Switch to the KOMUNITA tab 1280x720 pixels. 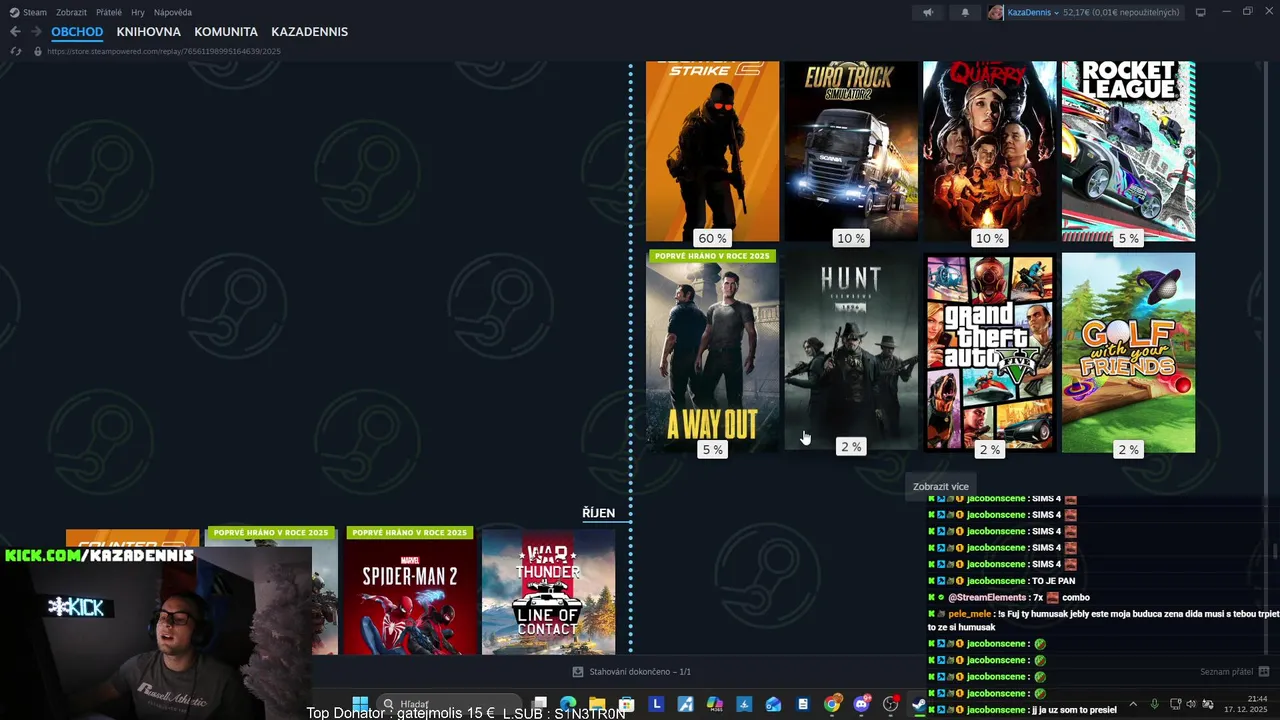226,32
